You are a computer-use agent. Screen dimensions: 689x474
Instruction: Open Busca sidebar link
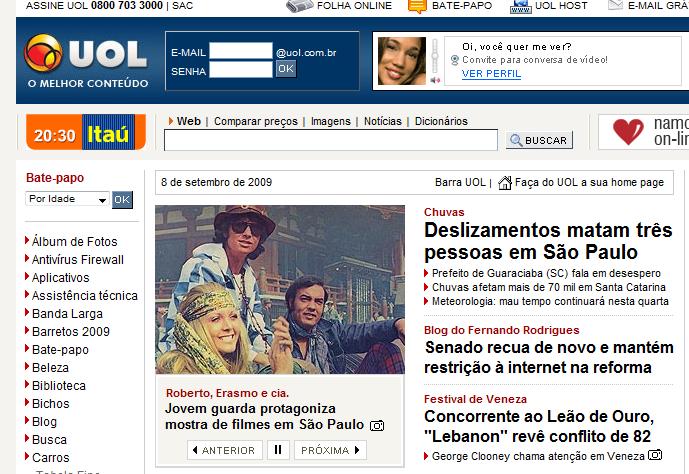(50, 440)
